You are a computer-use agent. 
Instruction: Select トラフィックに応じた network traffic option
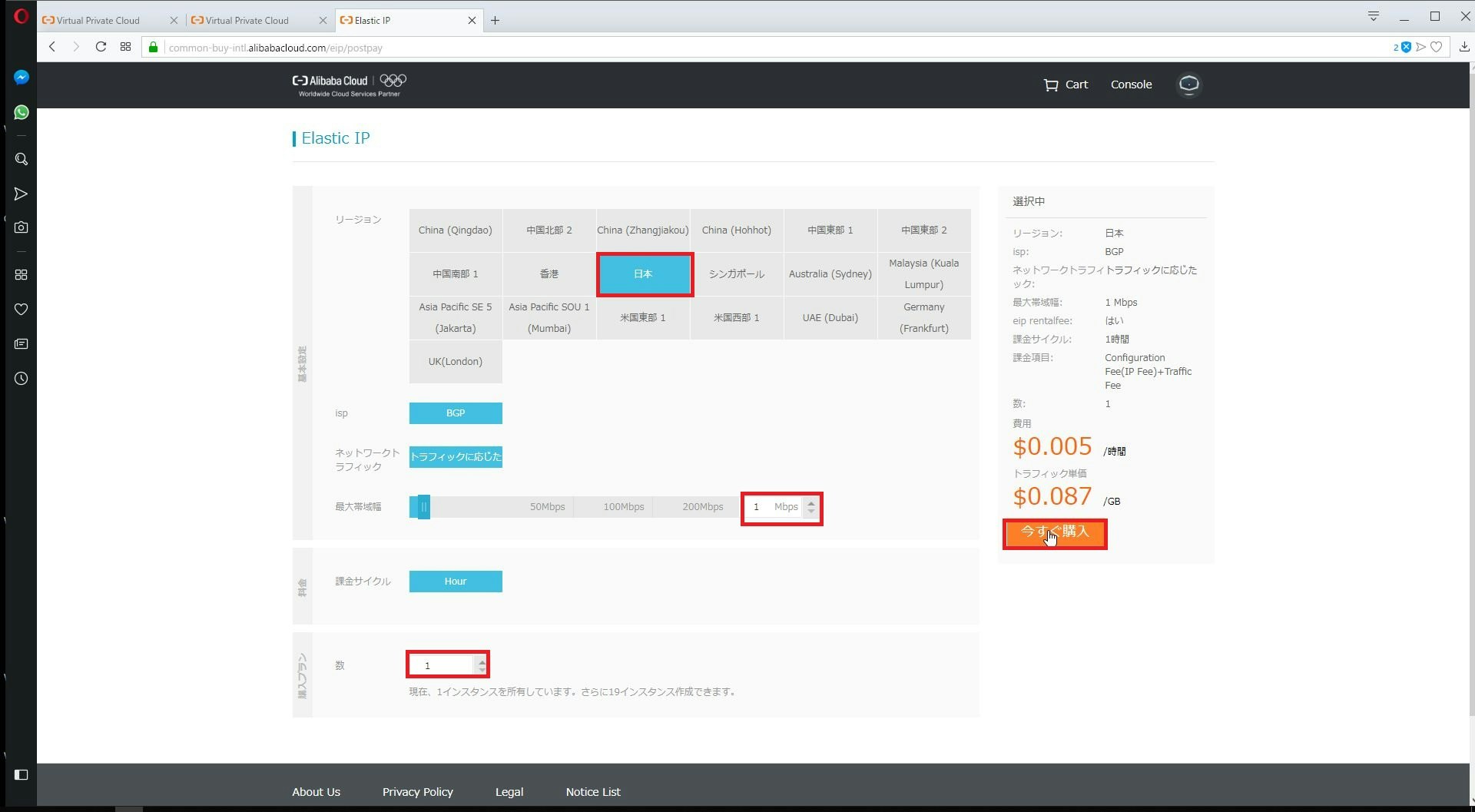456,457
